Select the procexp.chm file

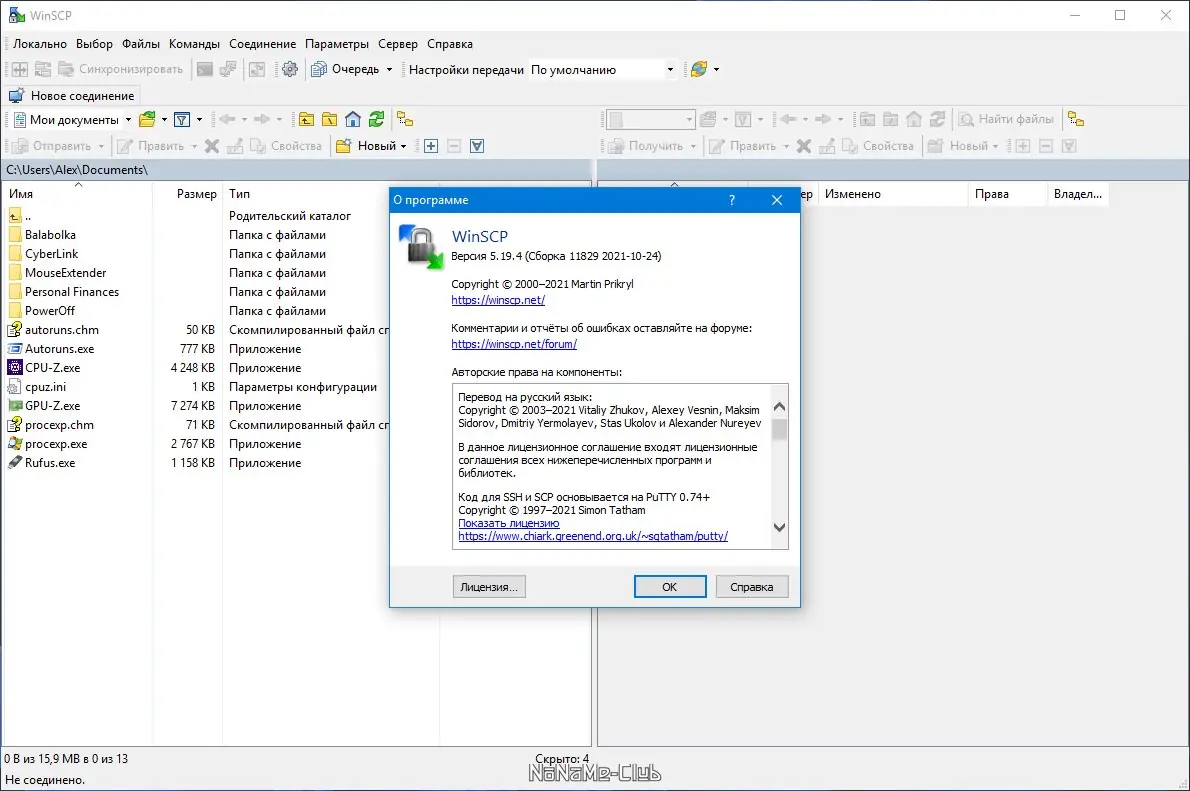click(59, 424)
